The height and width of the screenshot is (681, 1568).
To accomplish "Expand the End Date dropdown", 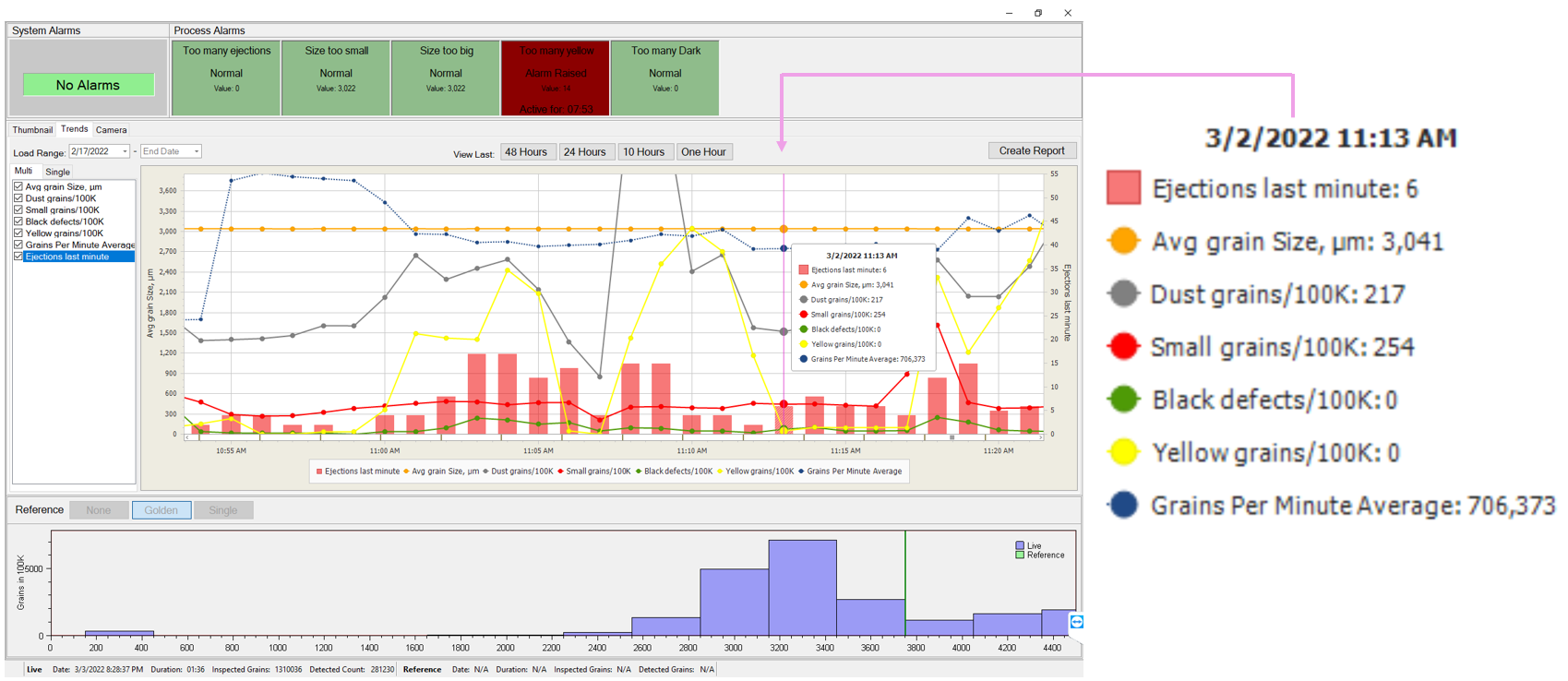I will (x=196, y=151).
